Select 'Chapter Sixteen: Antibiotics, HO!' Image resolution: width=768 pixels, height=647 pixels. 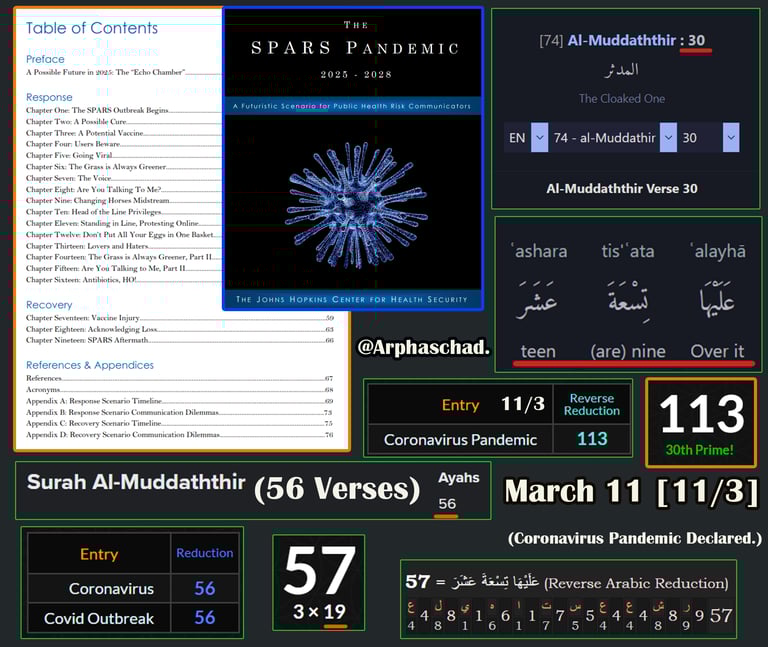(x=81, y=280)
